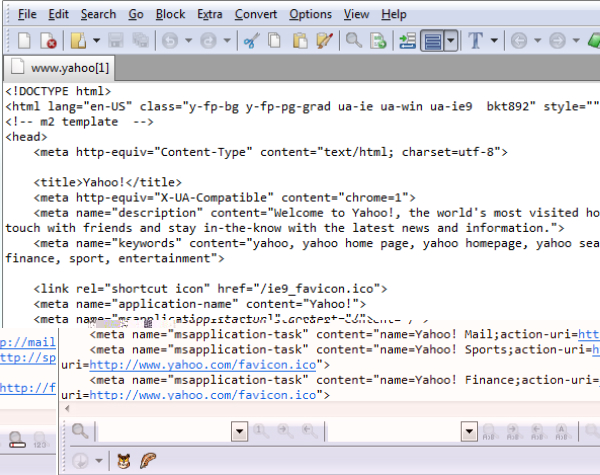Click the greyed-out Save icon

(115, 40)
